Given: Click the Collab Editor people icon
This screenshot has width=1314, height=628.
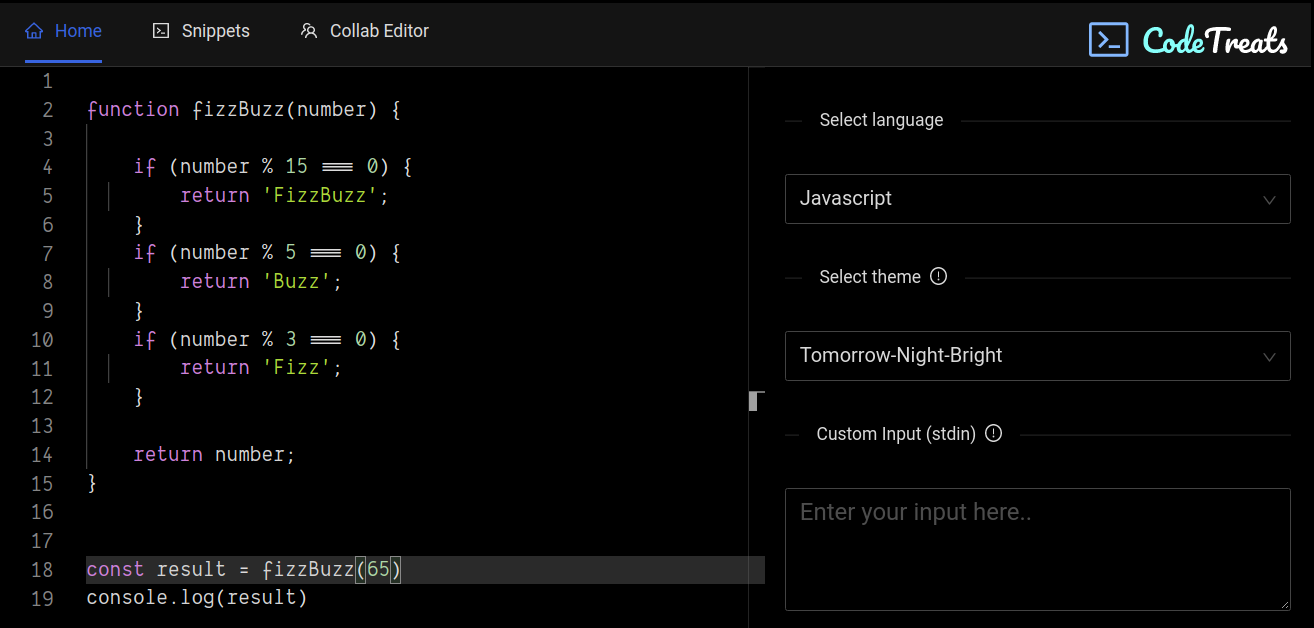Looking at the screenshot, I should pos(308,31).
